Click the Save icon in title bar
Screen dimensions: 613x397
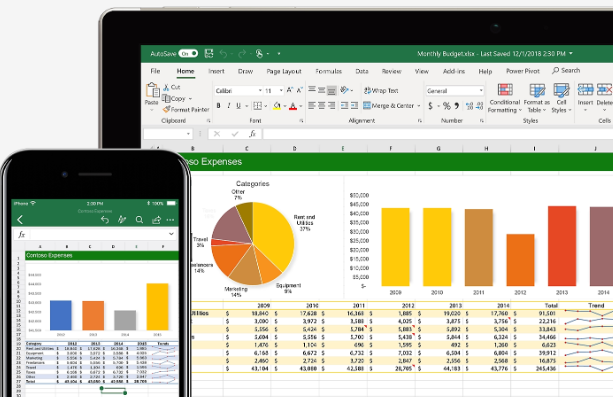tap(209, 54)
